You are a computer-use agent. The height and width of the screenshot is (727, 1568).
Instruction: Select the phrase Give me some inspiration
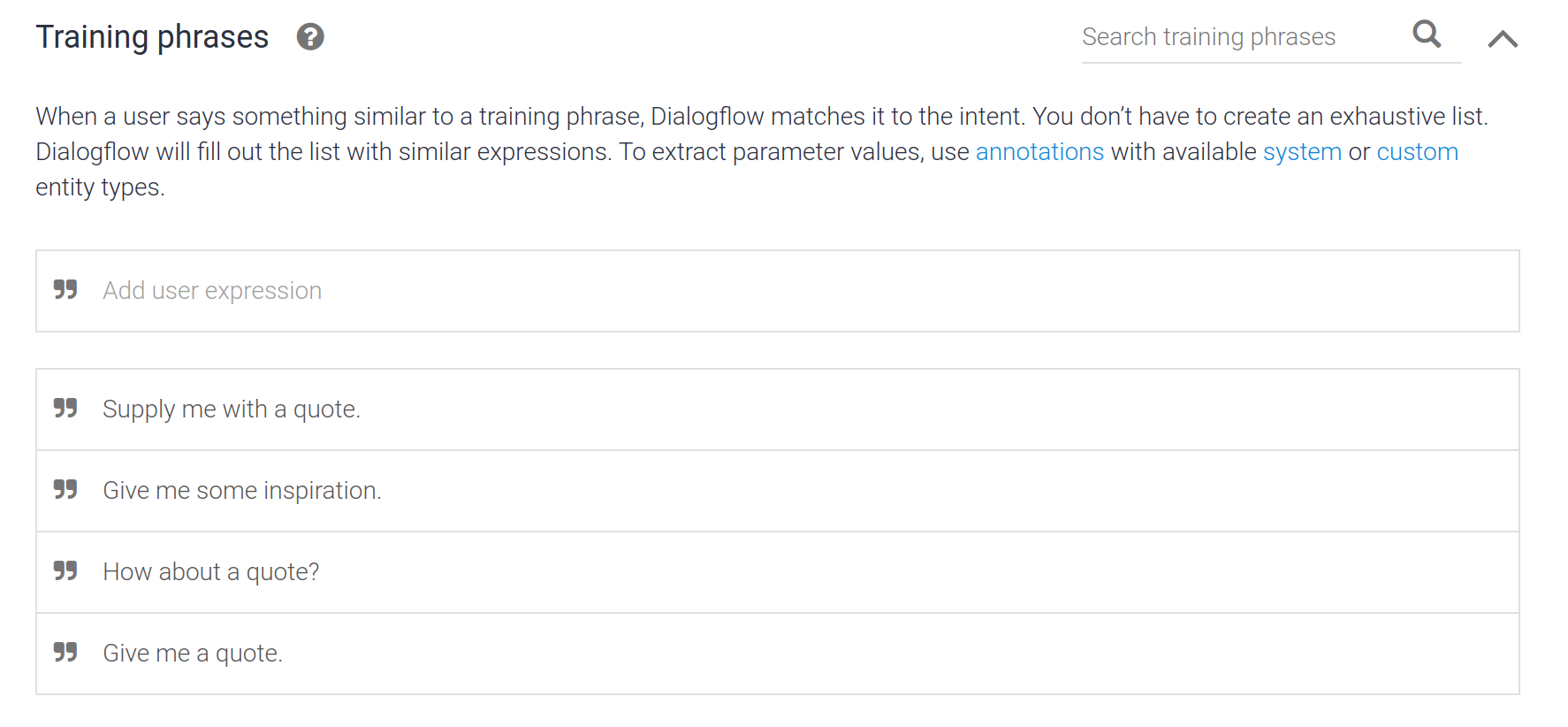point(242,491)
